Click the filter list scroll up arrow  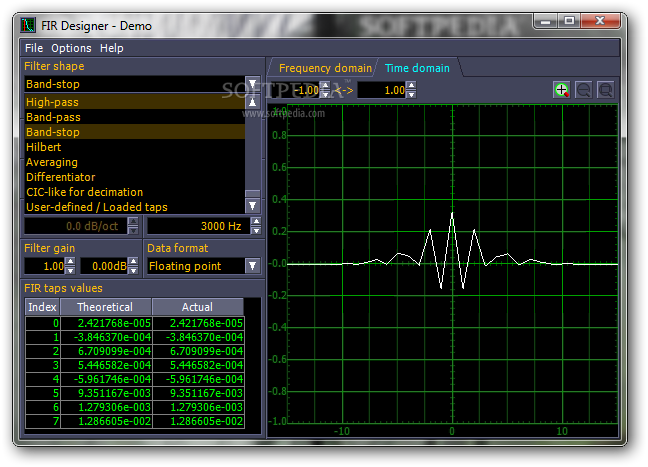tap(253, 102)
